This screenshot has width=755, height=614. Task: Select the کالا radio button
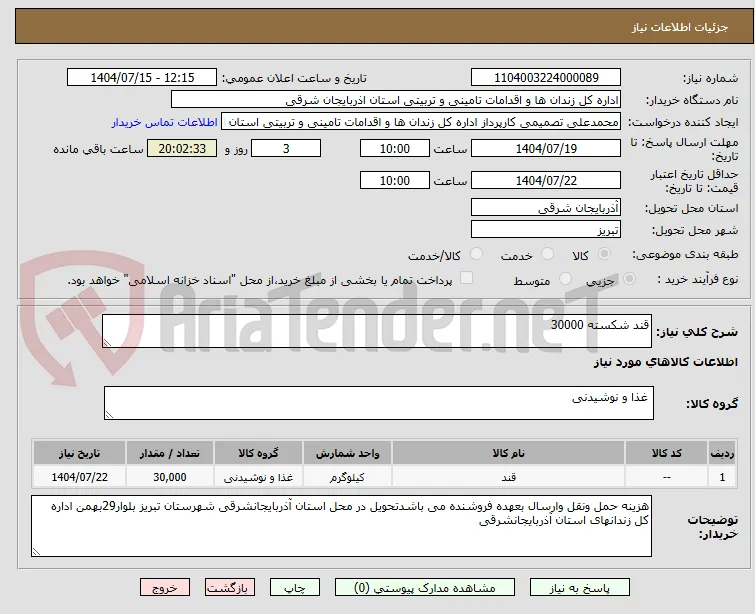click(x=604, y=254)
